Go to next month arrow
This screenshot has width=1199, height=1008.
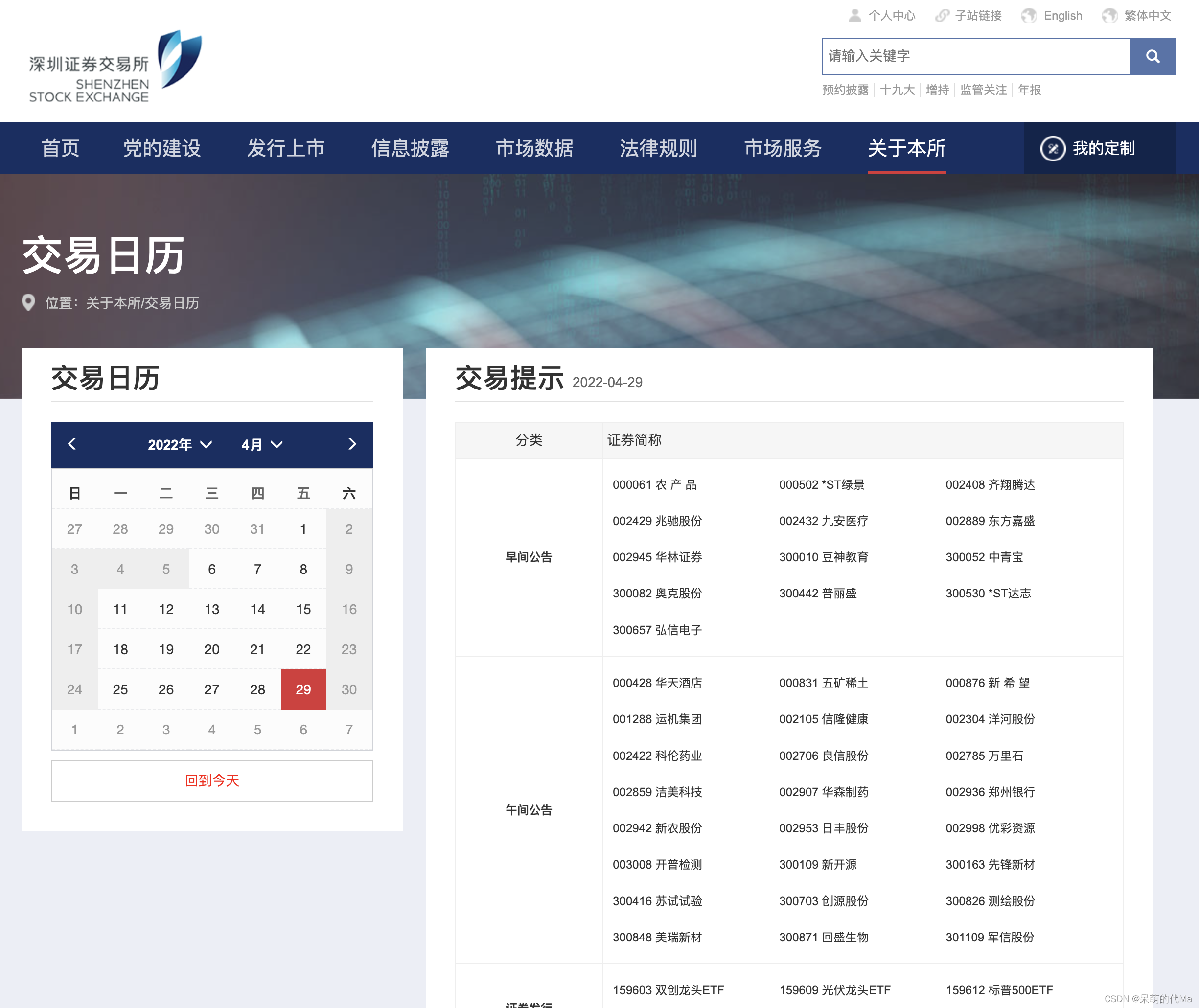(352, 444)
